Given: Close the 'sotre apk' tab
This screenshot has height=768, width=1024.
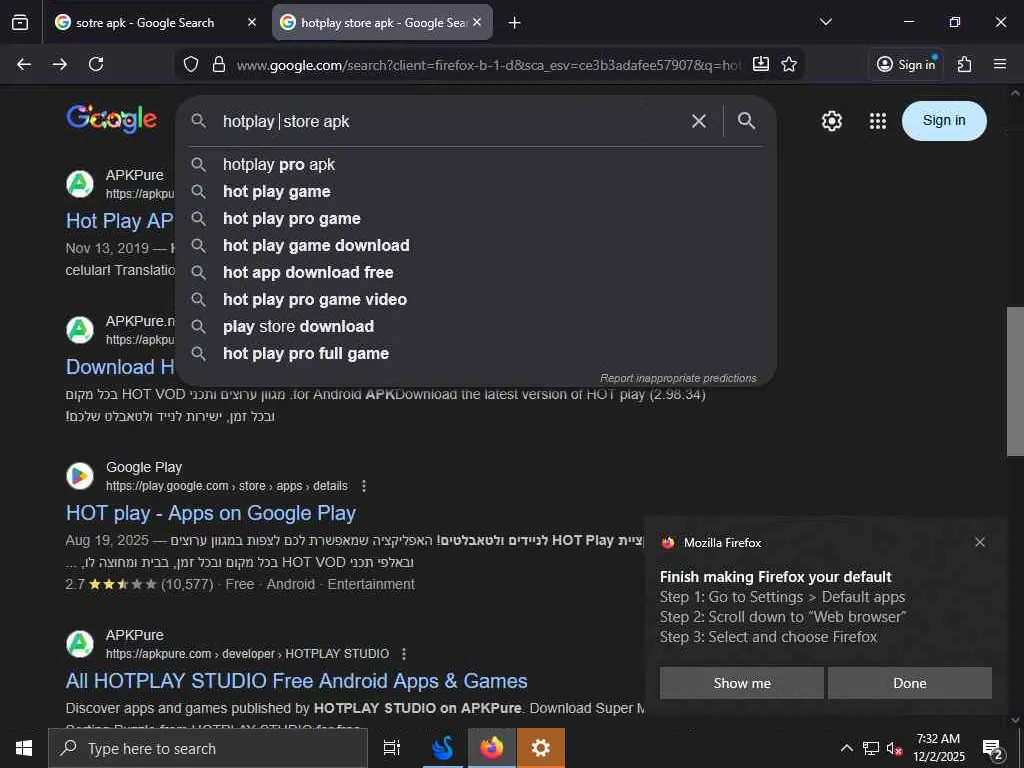Looking at the screenshot, I should click(x=252, y=22).
